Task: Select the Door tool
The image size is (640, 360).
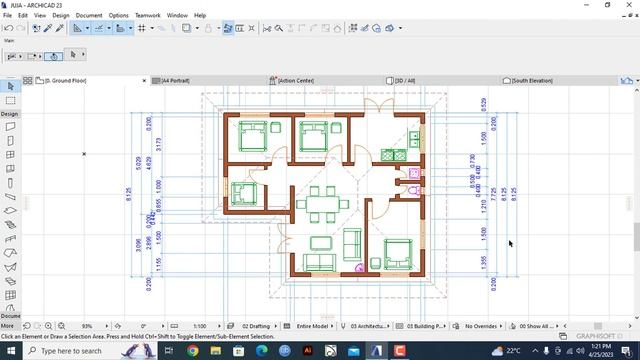Action: (x=11, y=141)
